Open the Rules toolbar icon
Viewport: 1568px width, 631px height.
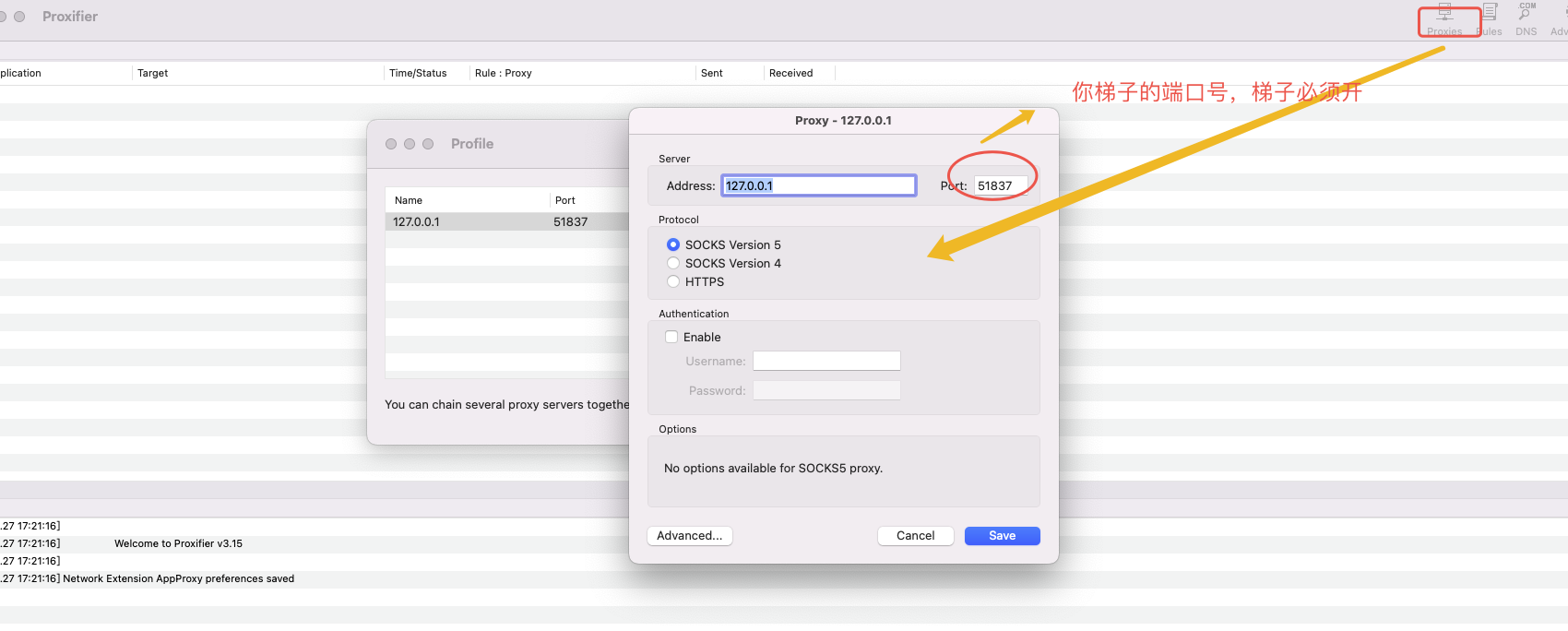coord(1490,18)
